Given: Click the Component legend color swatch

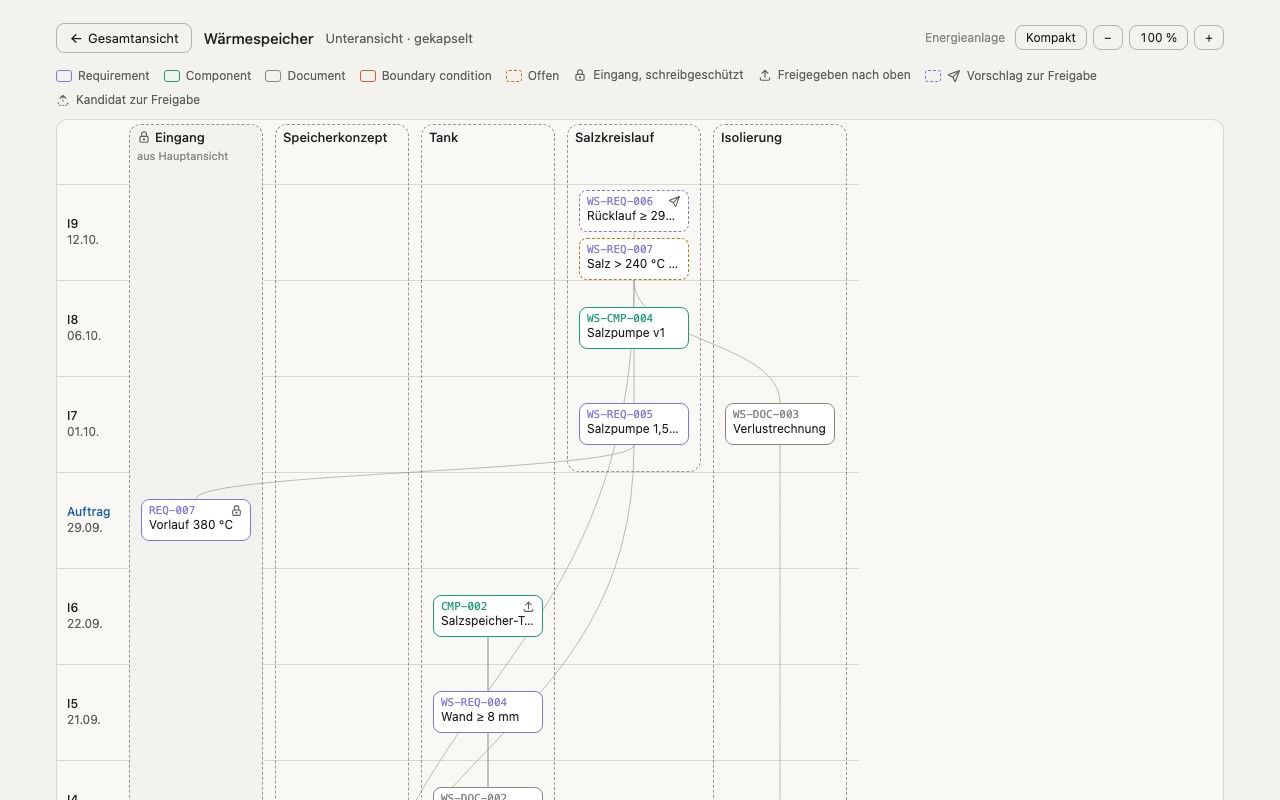Looking at the screenshot, I should (x=172, y=76).
